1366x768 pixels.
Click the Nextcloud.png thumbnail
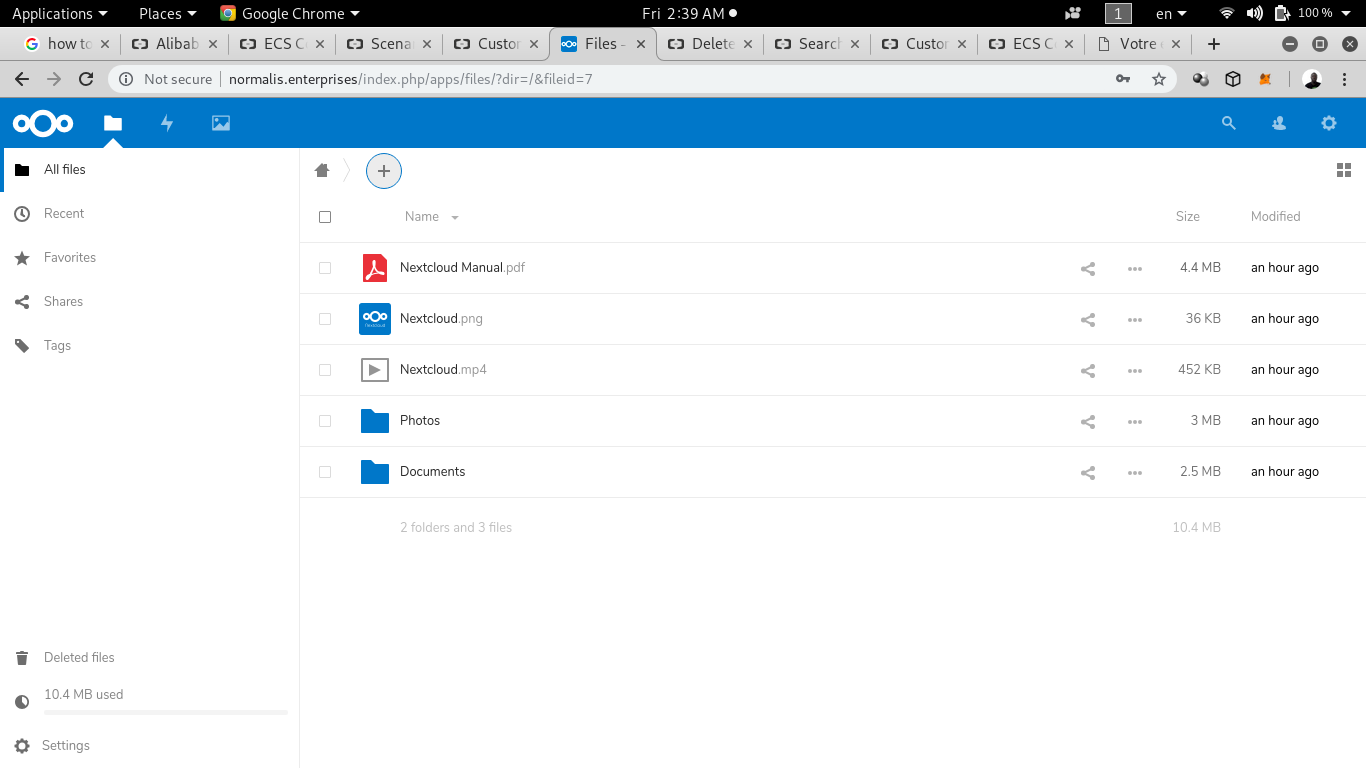375,319
